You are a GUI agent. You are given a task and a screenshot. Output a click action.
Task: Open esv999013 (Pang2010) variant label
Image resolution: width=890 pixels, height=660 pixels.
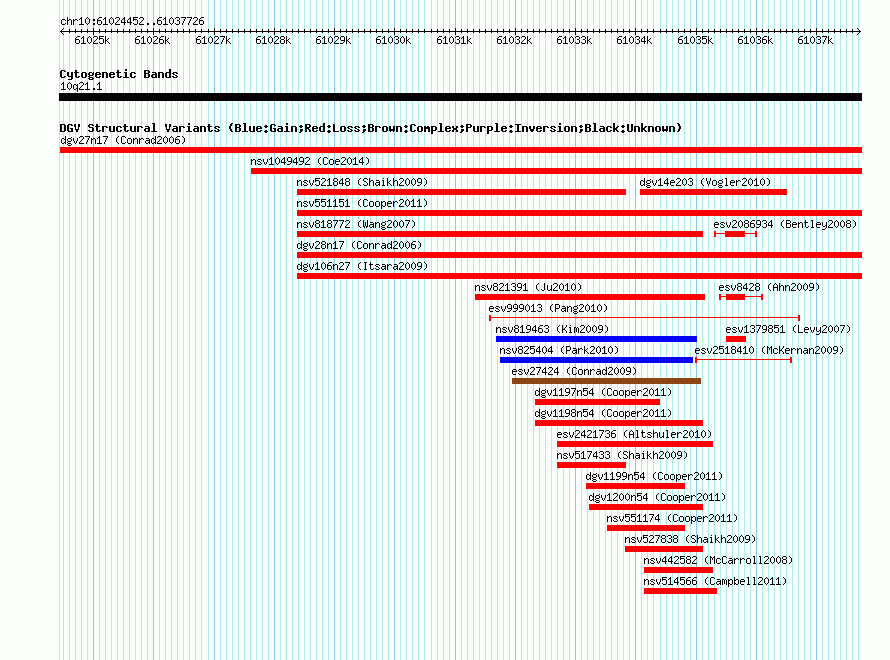548,308
